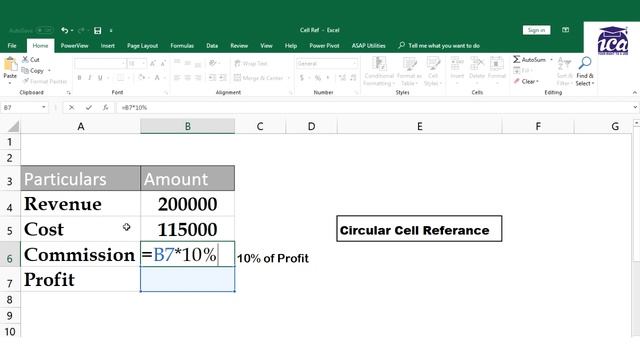
Task: Expand the formula bar chevron
Action: tap(635, 107)
